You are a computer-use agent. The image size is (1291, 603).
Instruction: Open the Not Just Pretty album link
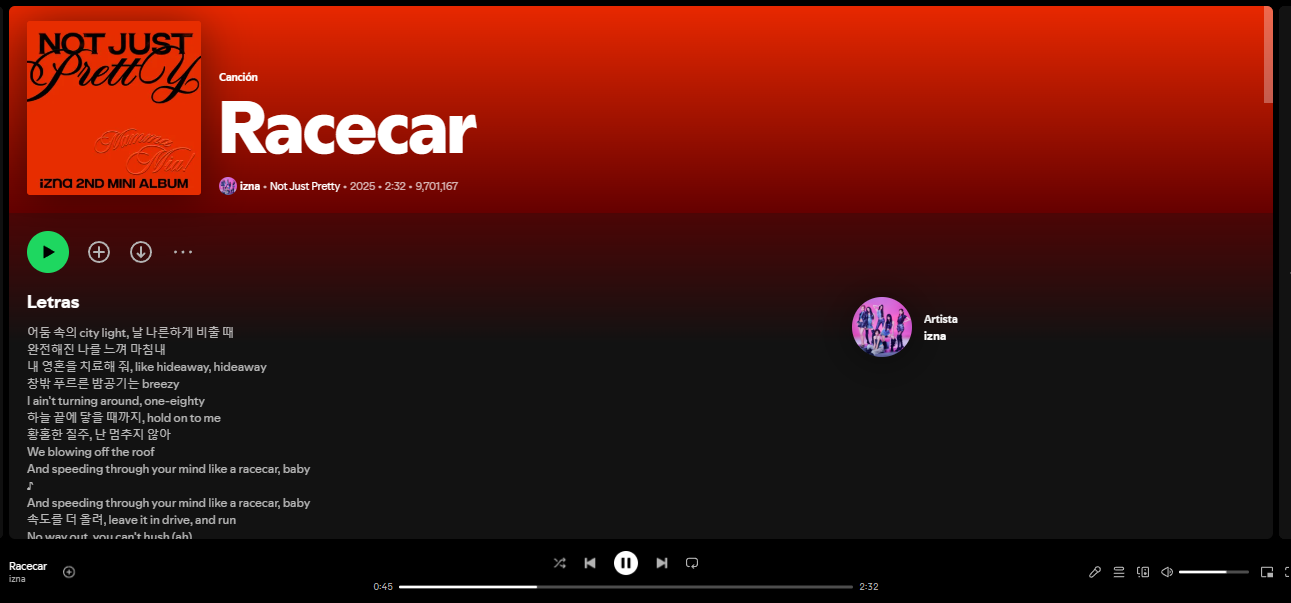click(305, 186)
